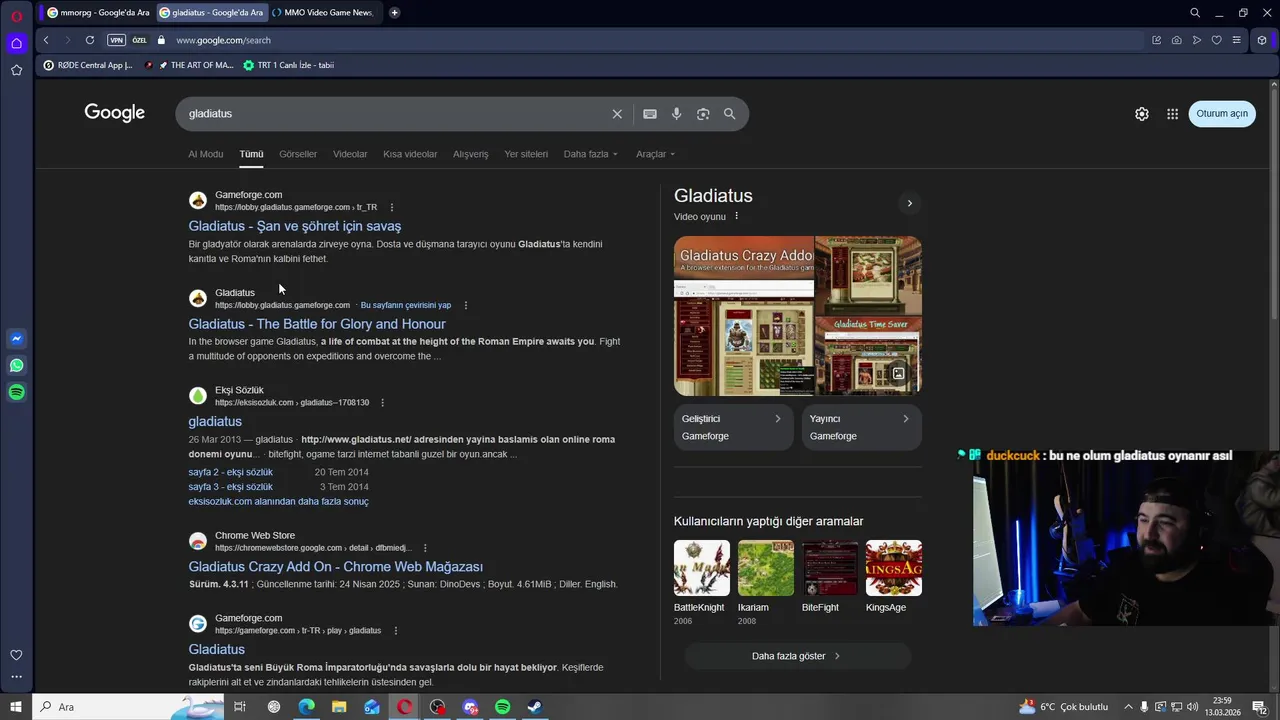The image size is (1280, 720).
Task: Open Gladiatus - Şan ve şöhret için savaş result
Action: pyautogui.click(x=295, y=226)
